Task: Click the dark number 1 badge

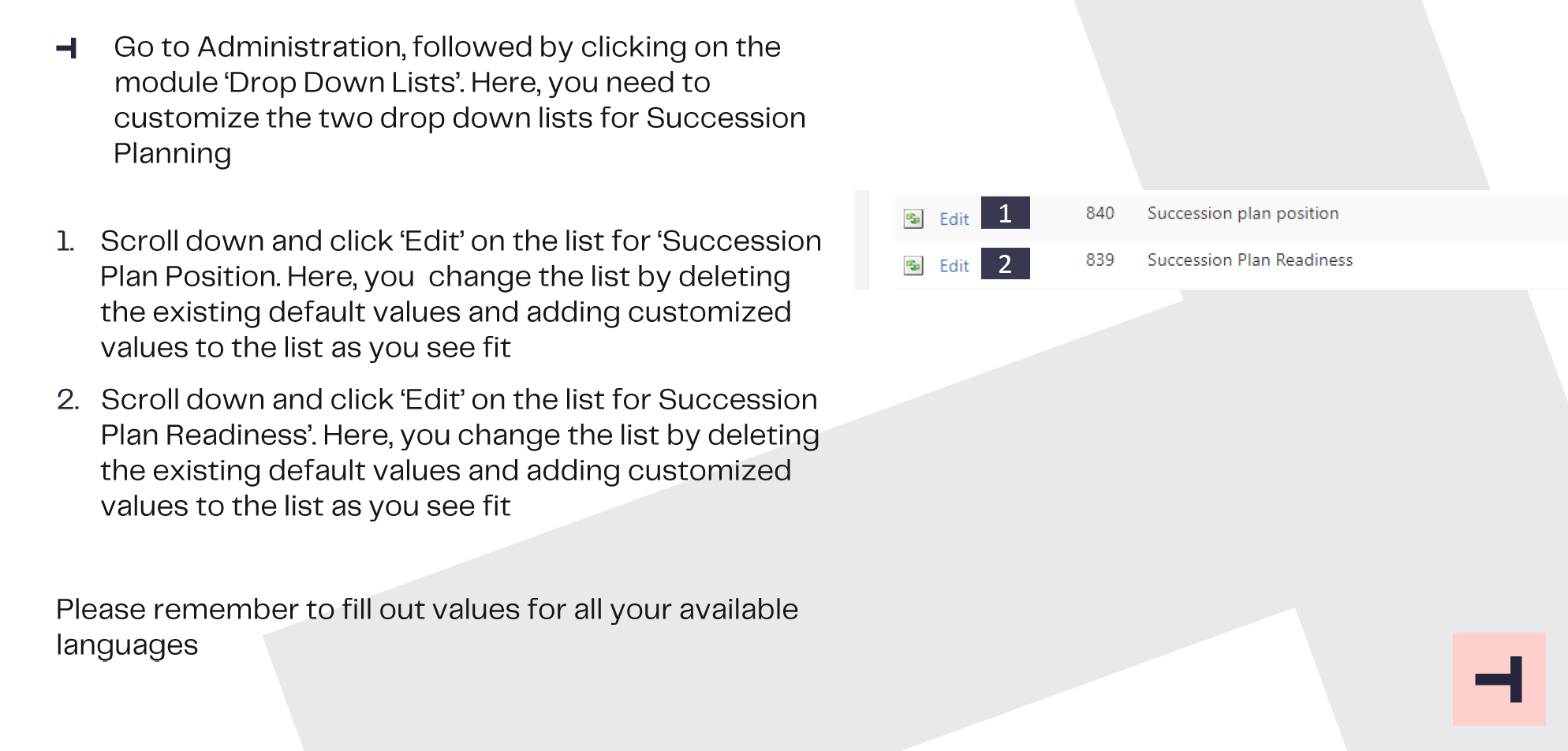Action: coord(1005,213)
